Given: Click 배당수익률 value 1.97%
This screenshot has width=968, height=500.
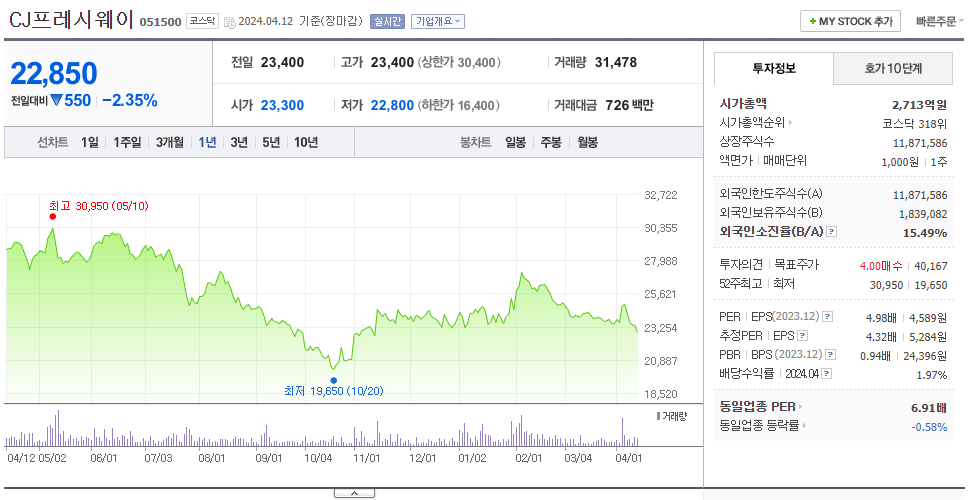Looking at the screenshot, I should coord(932,375).
